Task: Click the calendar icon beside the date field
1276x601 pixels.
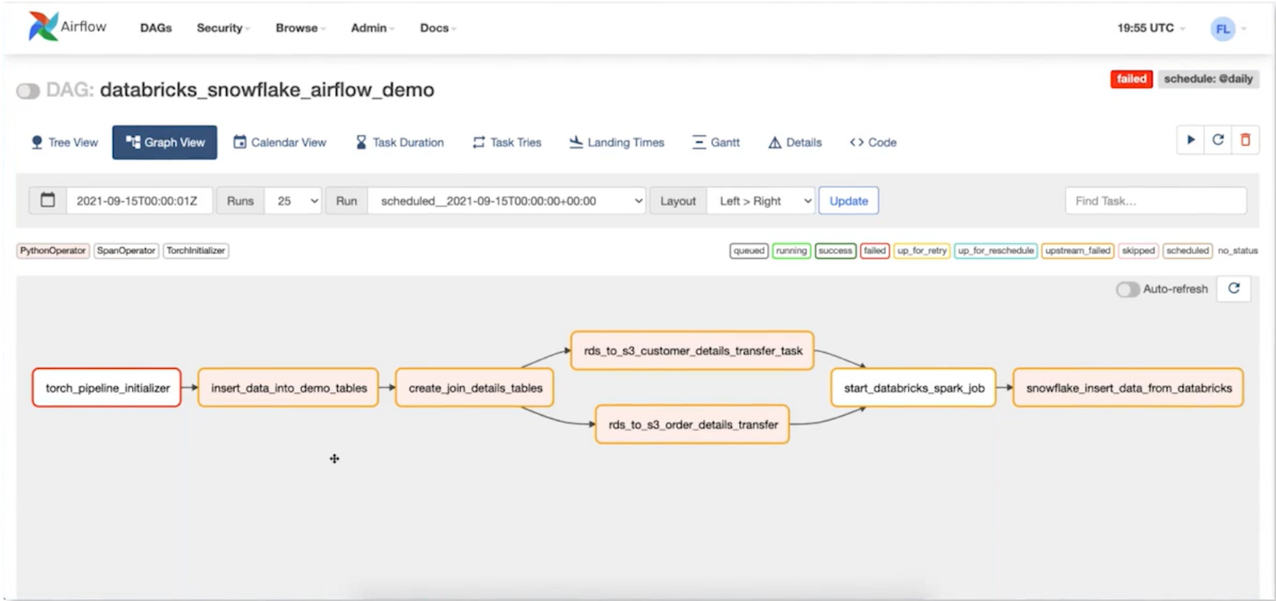Action: coord(47,201)
